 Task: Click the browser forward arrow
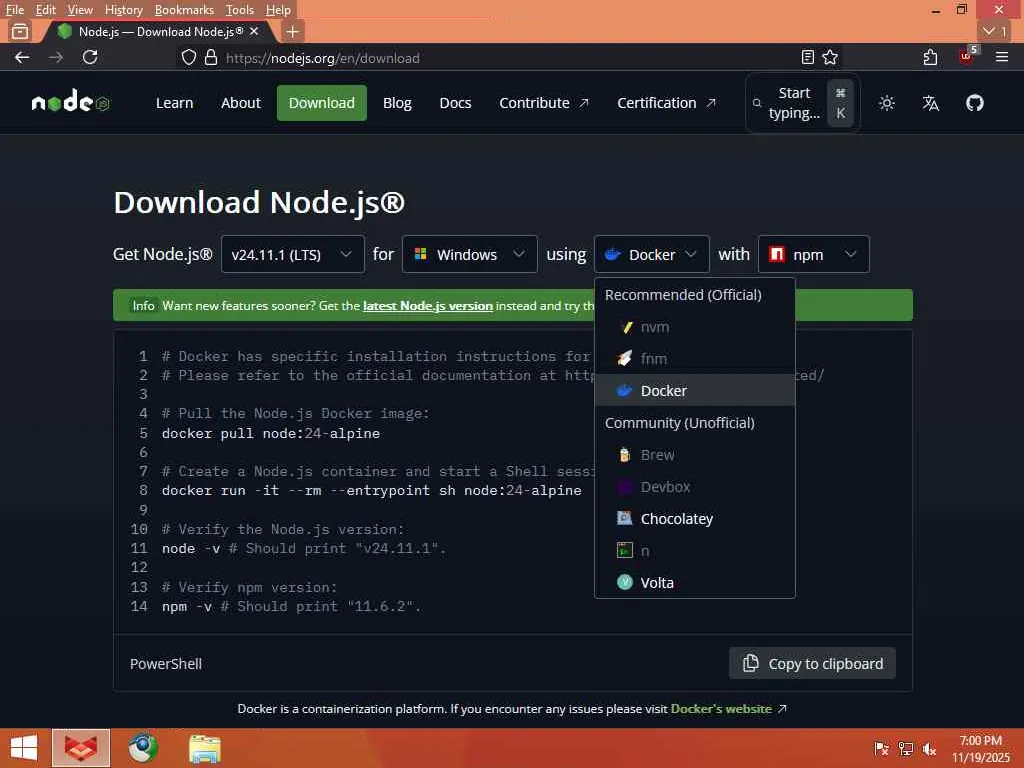pos(56,57)
